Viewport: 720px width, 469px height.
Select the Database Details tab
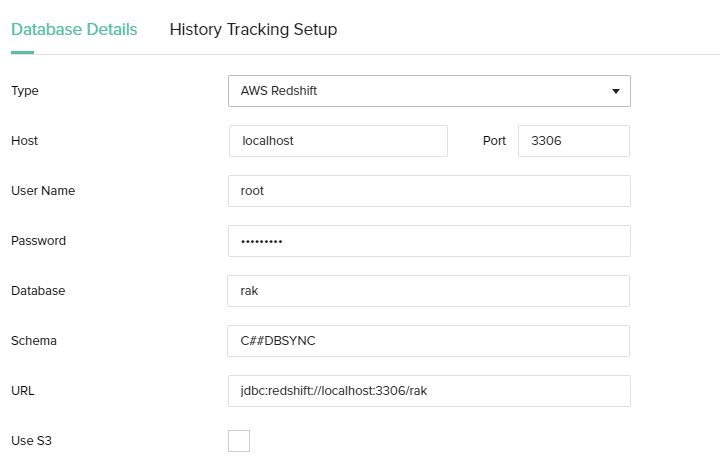click(x=74, y=30)
